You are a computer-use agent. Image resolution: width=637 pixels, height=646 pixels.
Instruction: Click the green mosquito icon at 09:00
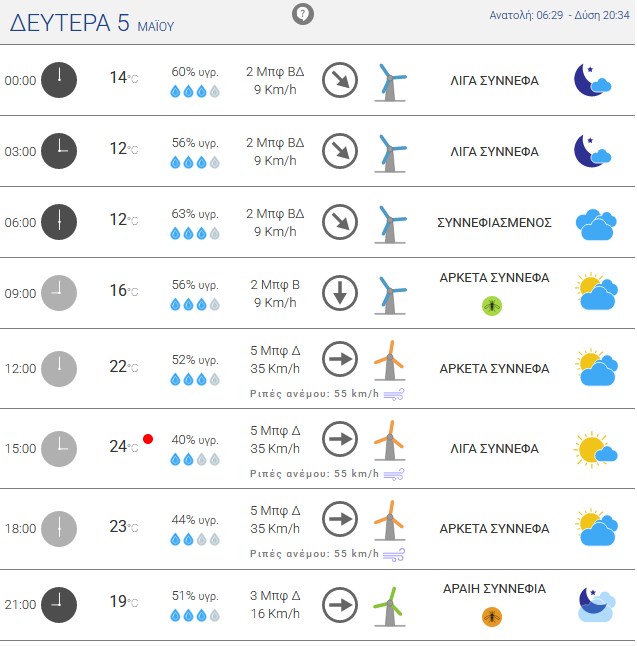[x=492, y=306]
